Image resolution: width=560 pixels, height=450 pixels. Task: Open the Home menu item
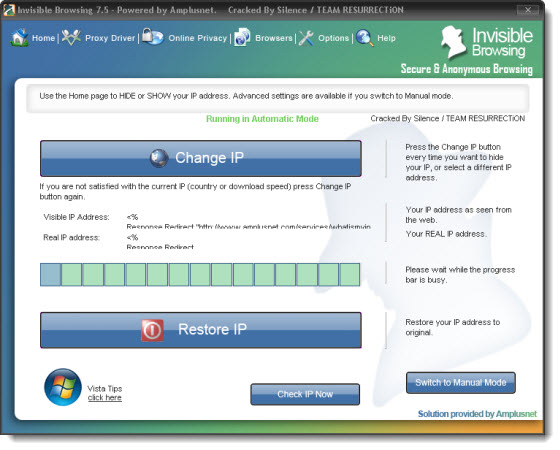pos(43,38)
